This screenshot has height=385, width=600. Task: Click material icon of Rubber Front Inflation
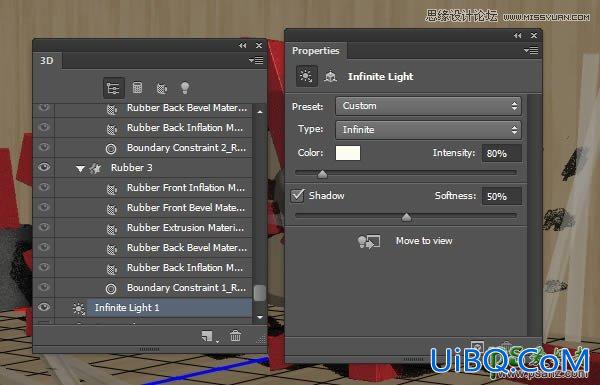pyautogui.click(x=111, y=189)
